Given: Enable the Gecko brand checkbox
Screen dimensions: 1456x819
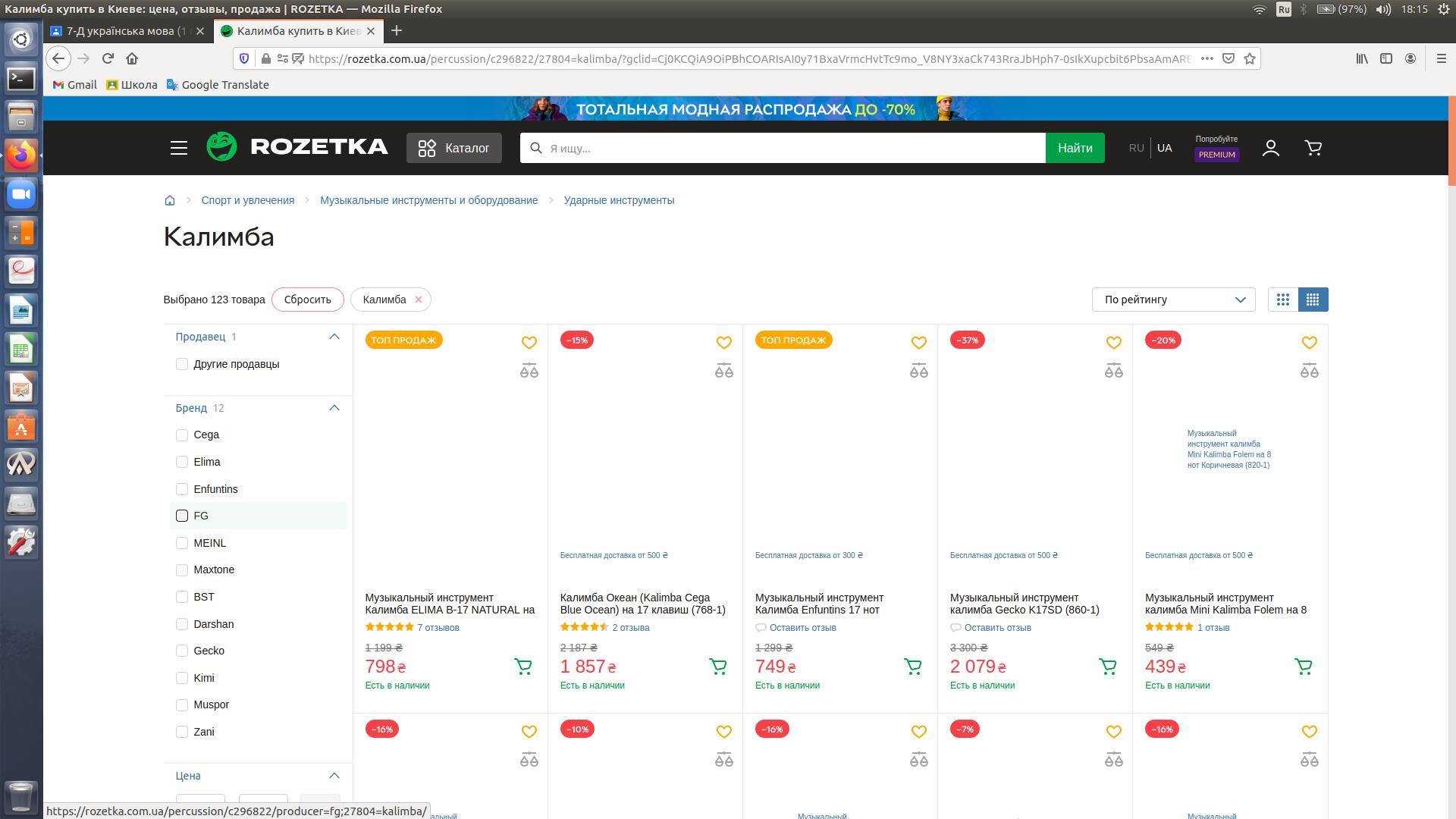Looking at the screenshot, I should pyautogui.click(x=182, y=651).
